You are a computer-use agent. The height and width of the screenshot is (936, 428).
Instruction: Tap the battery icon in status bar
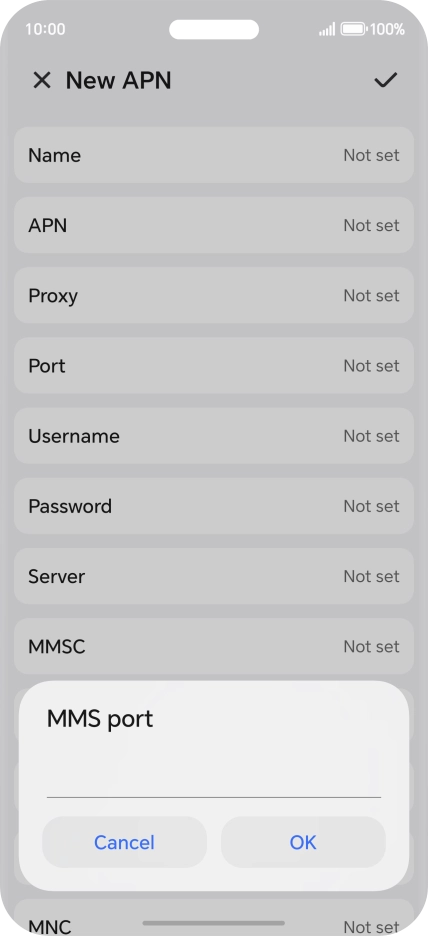pyautogui.click(x=353, y=29)
